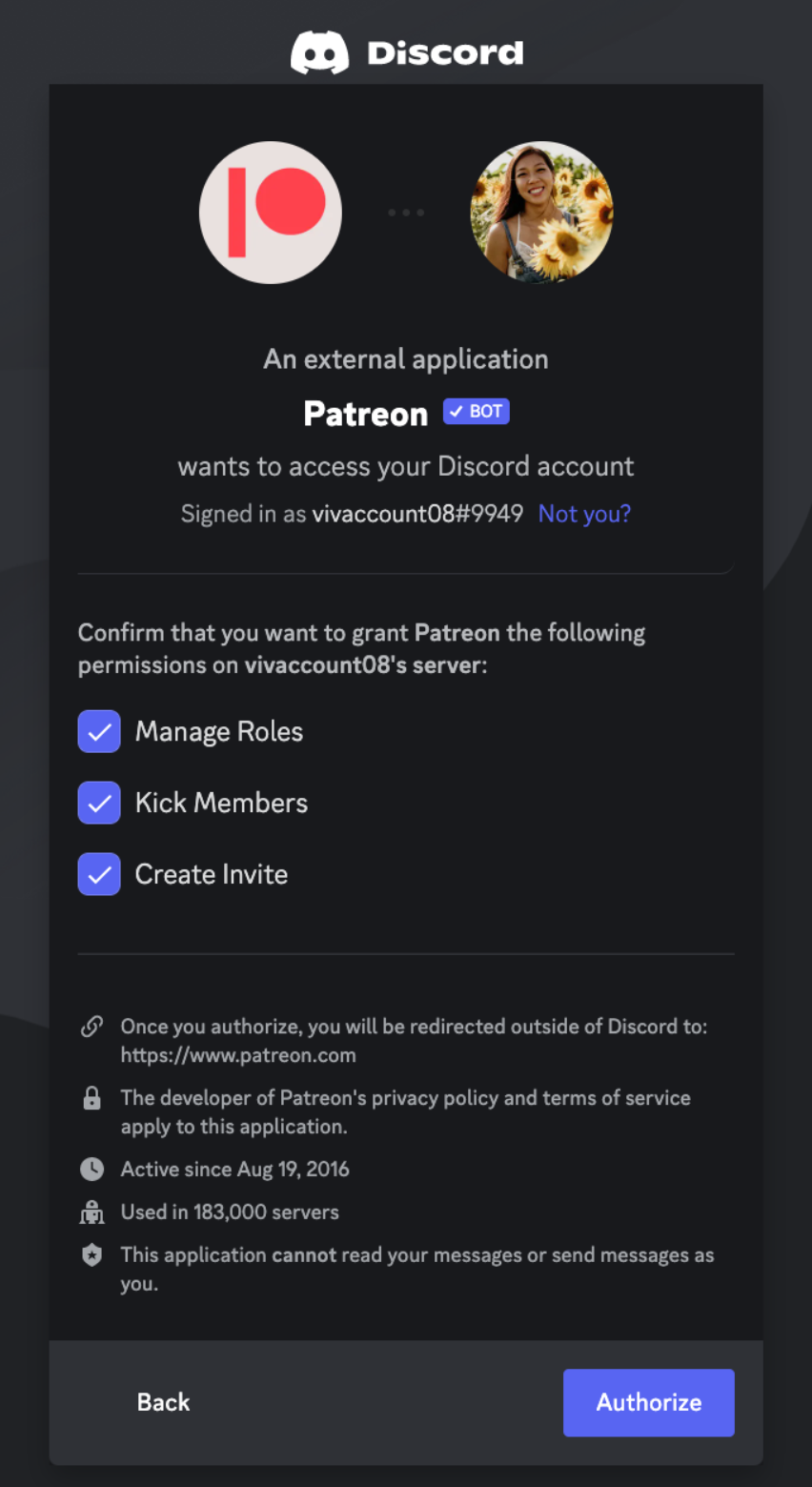Image resolution: width=812 pixels, height=1487 pixels.
Task: Click the Patreon application name
Action: coord(365,414)
